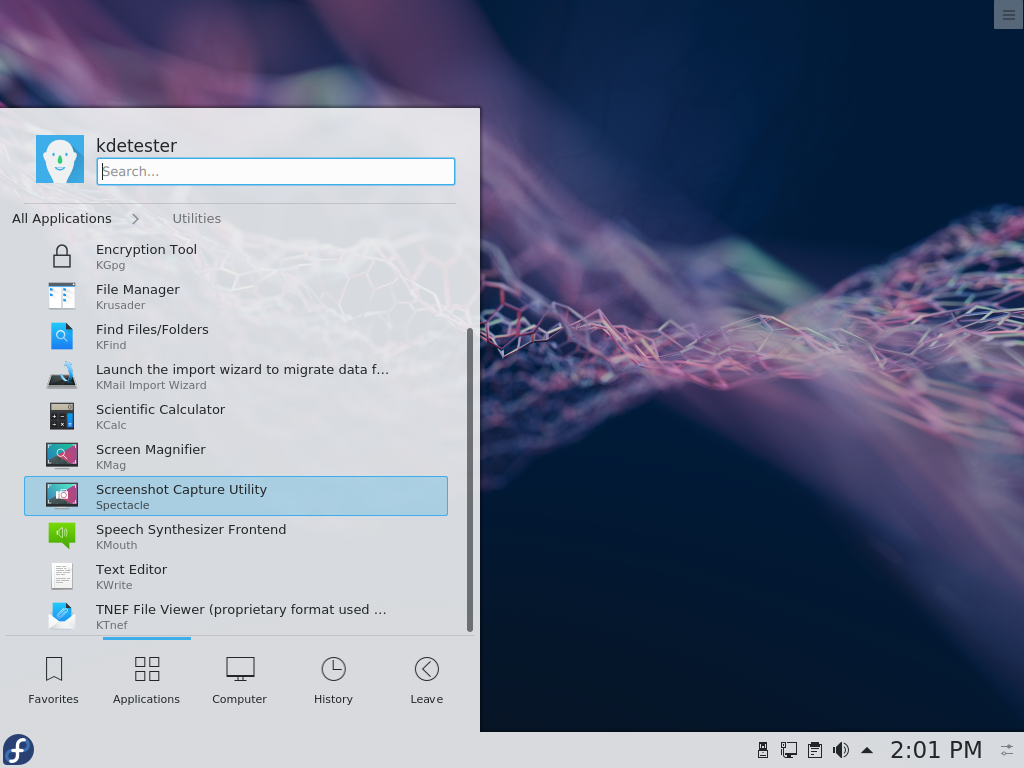Select 'TNEF File Viewer' entry text
Viewport: 1024px width, 768px height.
241,609
